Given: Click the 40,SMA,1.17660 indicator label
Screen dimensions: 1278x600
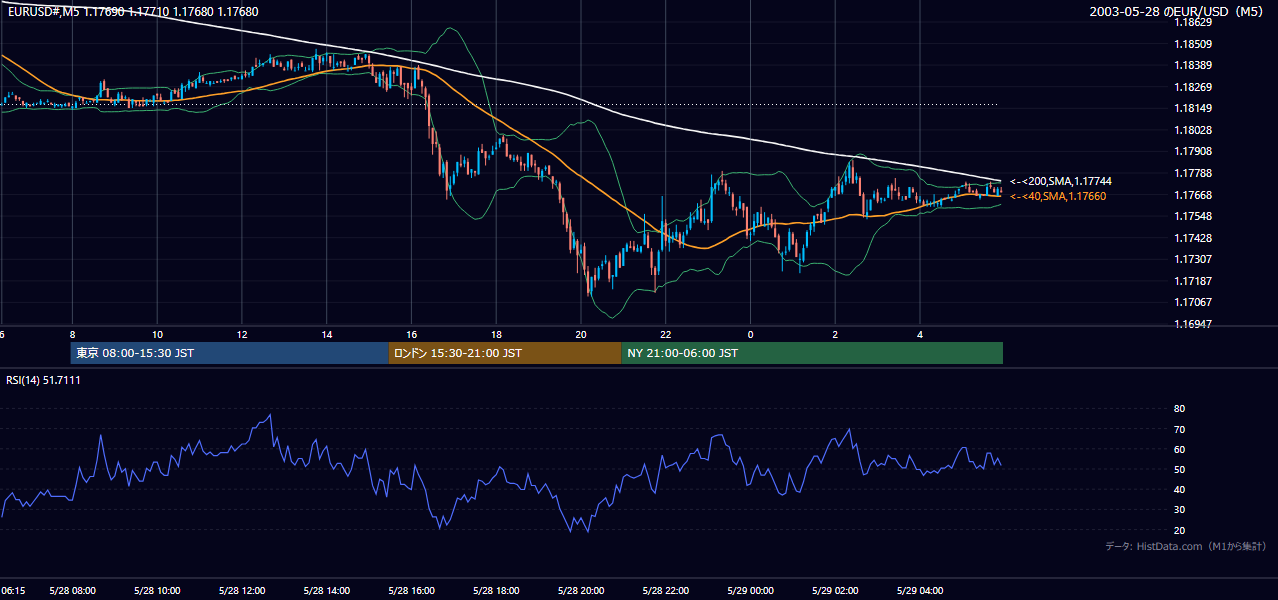Looking at the screenshot, I should tap(1057, 196).
